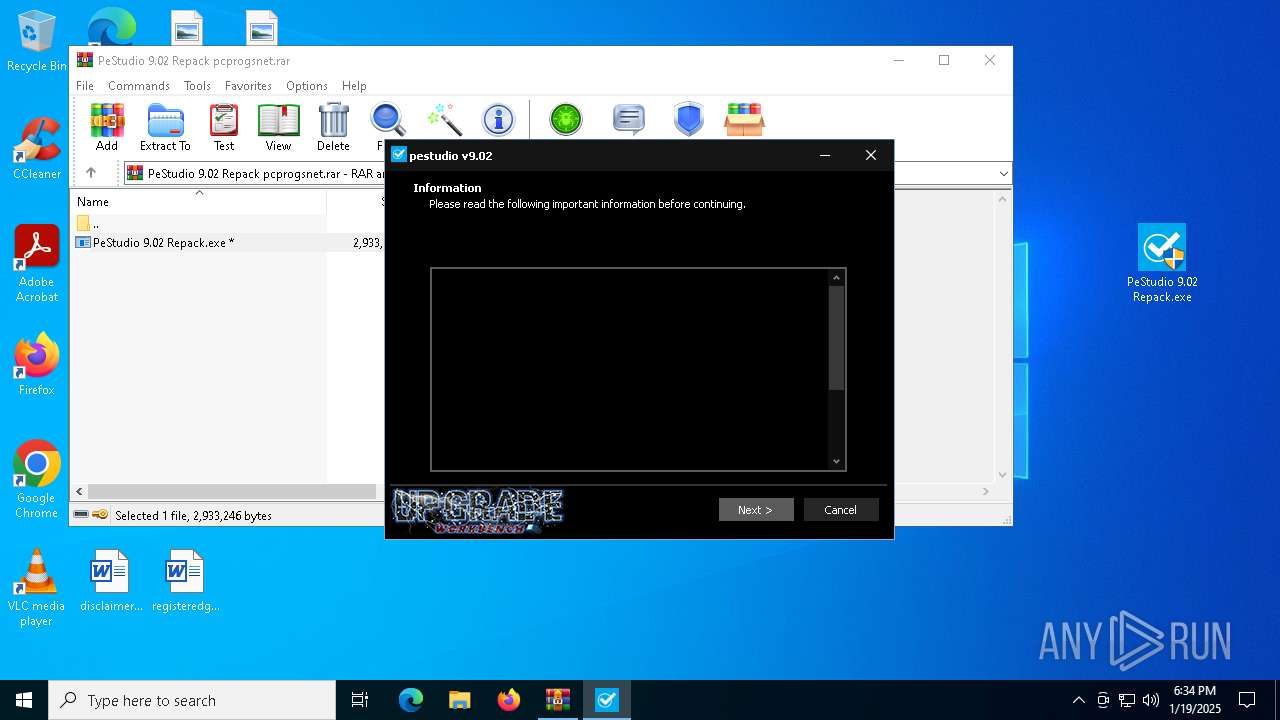This screenshot has height=720, width=1280.
Task: Open Microsoft Edge from taskbar
Action: (411, 700)
